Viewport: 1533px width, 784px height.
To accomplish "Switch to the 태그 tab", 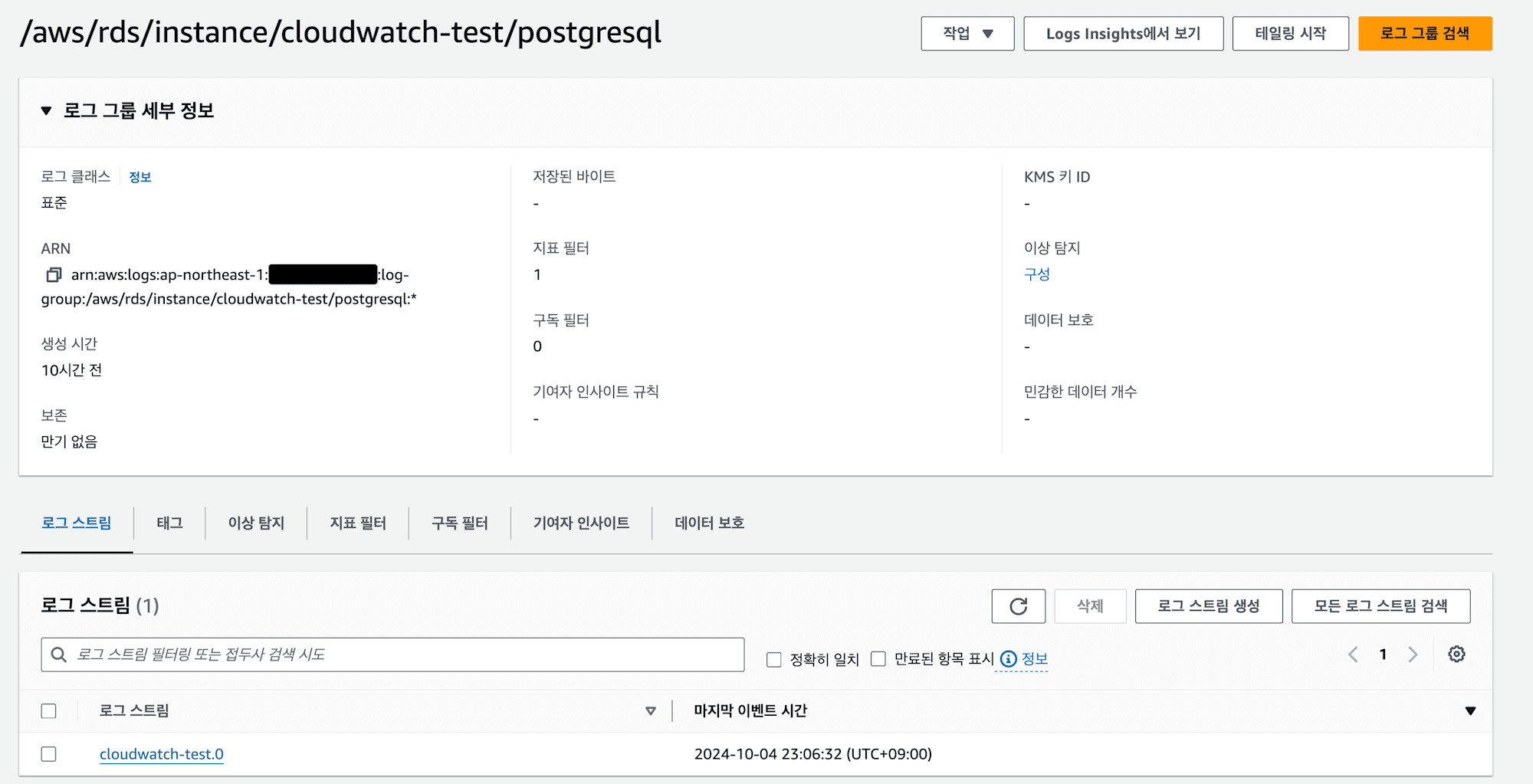I will [169, 523].
